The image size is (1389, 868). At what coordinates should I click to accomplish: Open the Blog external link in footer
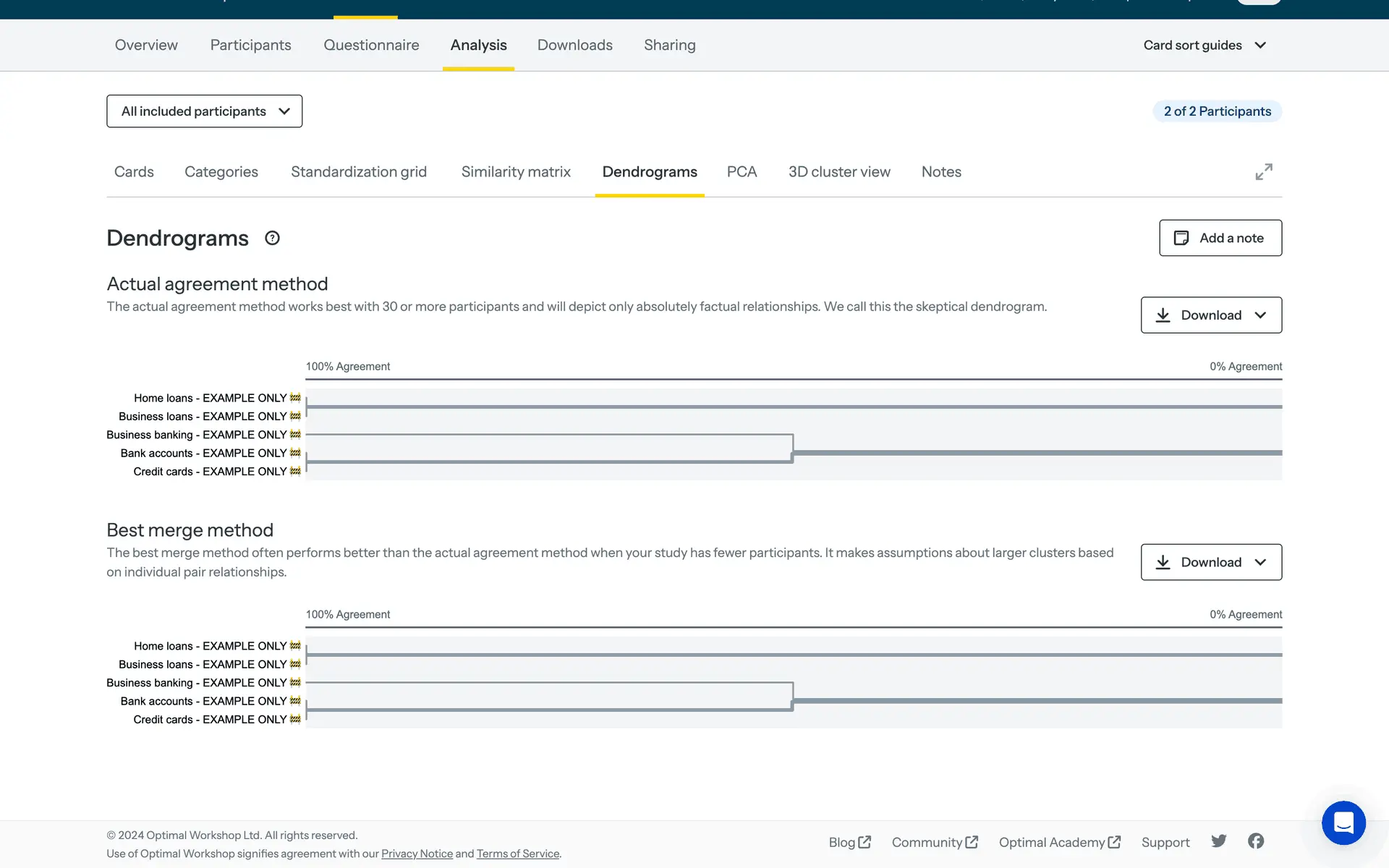coord(849,842)
